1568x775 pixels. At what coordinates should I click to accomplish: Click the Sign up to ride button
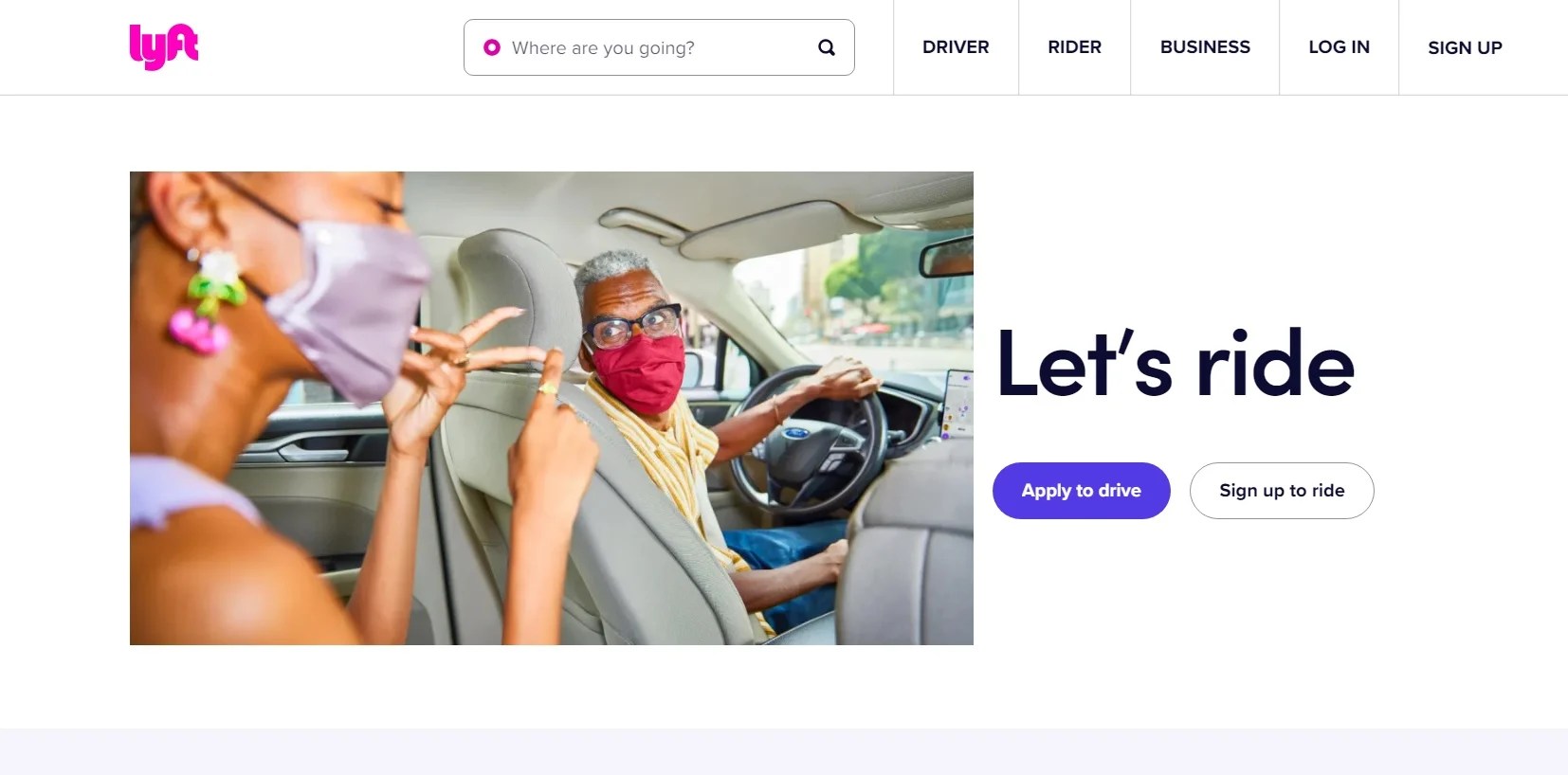1282,491
